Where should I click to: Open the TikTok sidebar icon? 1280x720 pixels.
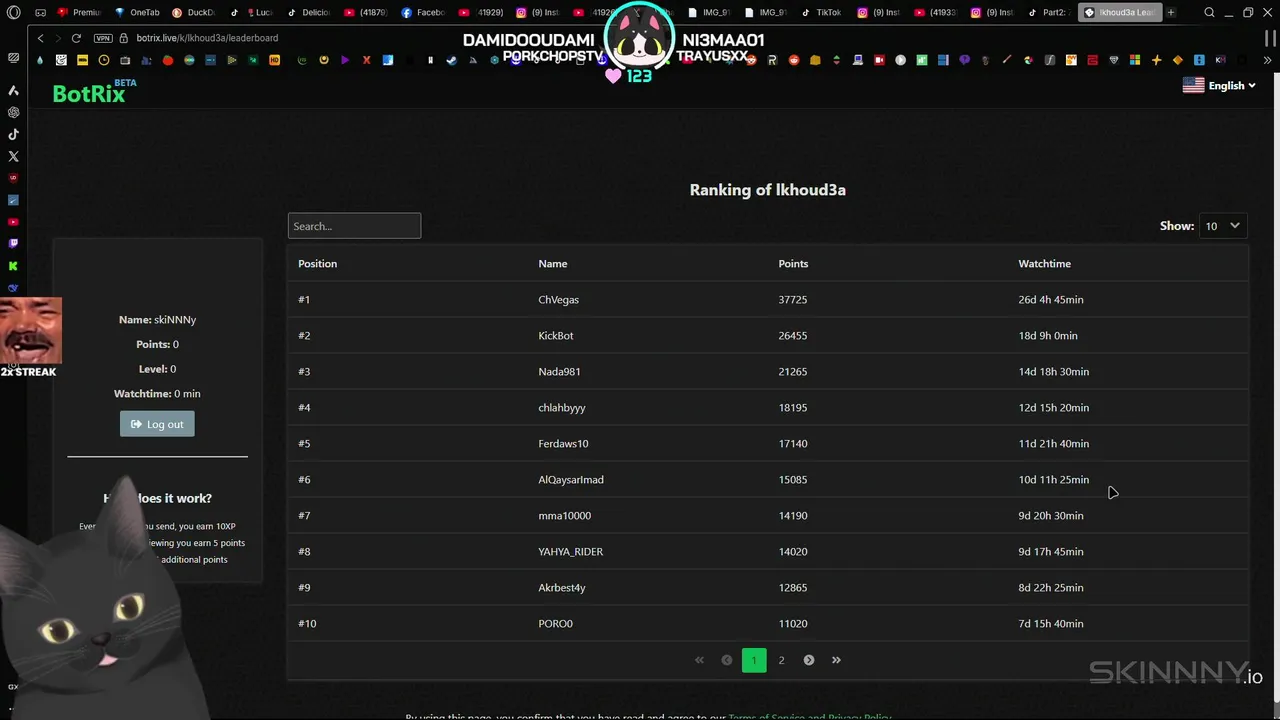pos(13,134)
